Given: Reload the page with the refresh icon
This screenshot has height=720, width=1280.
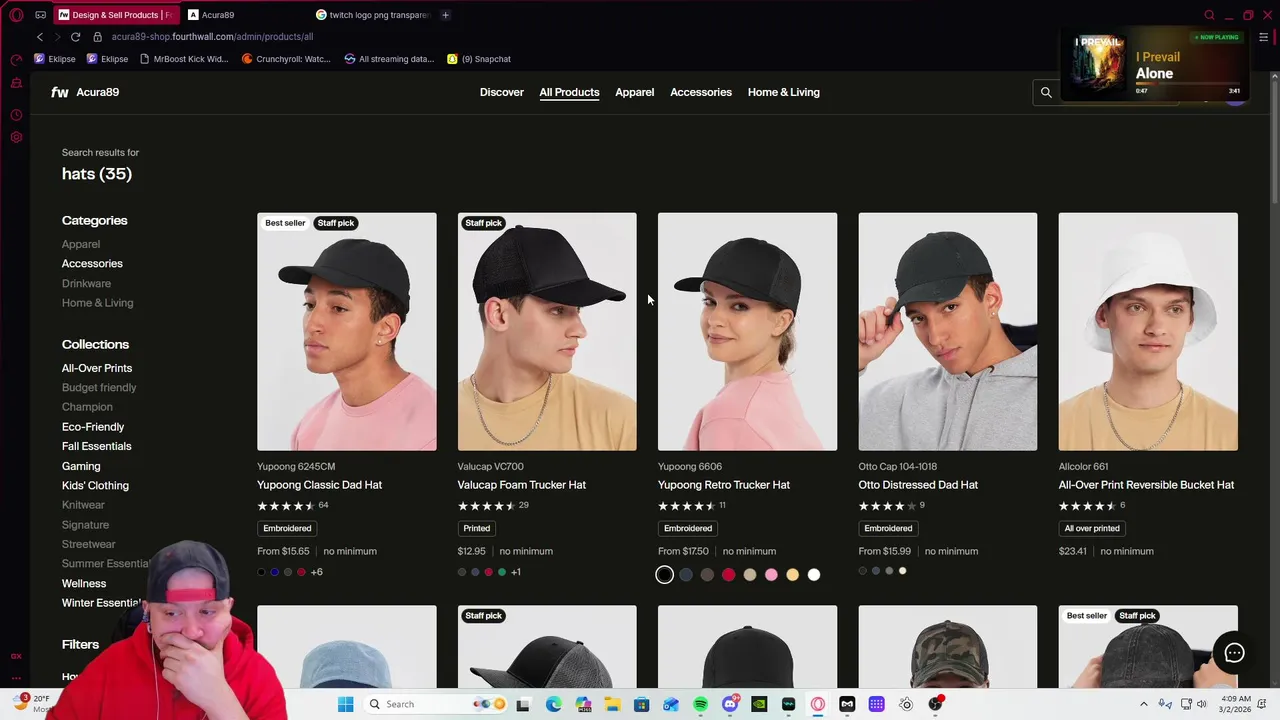Looking at the screenshot, I should click(75, 37).
